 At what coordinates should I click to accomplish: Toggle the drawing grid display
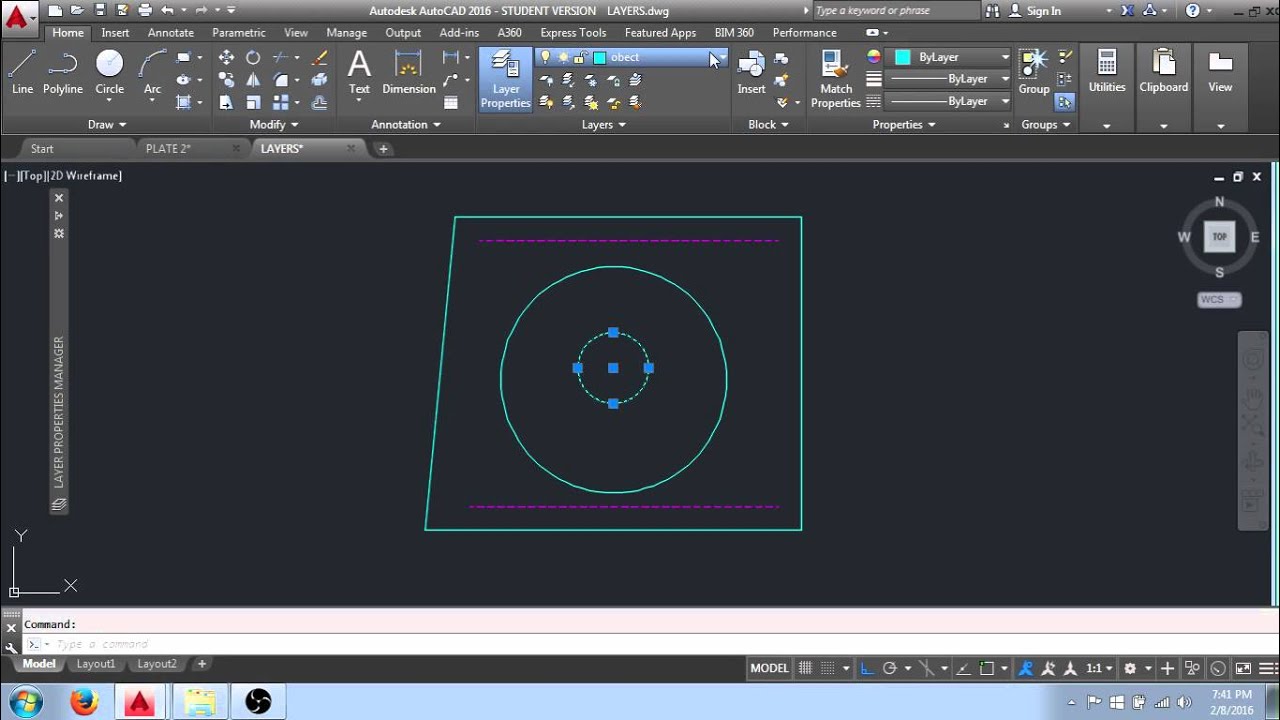[x=805, y=668]
